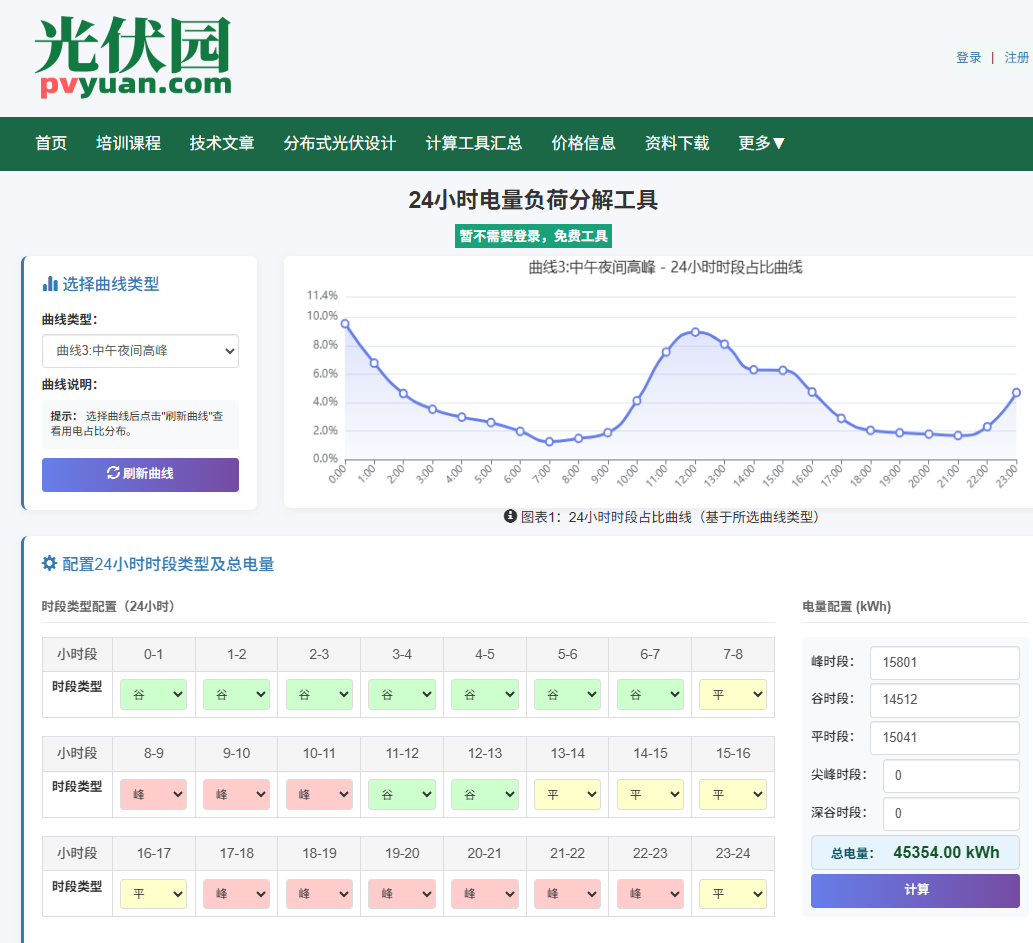This screenshot has height=943, width=1033.
Task: Change the 7-8 时段类型 dropdown
Action: pos(732,694)
